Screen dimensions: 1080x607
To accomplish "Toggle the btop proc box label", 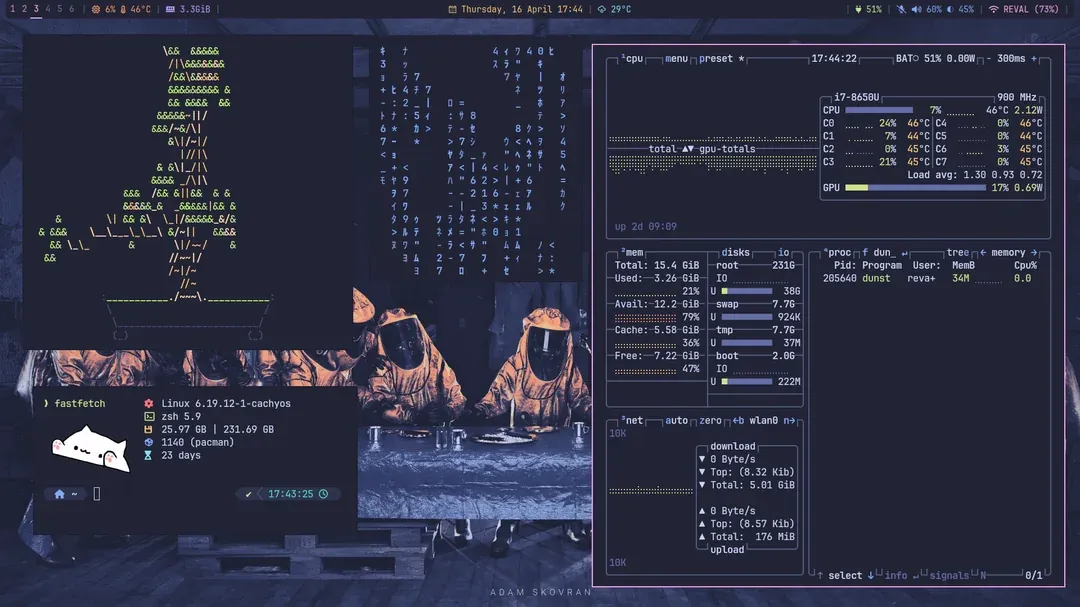I will point(837,253).
